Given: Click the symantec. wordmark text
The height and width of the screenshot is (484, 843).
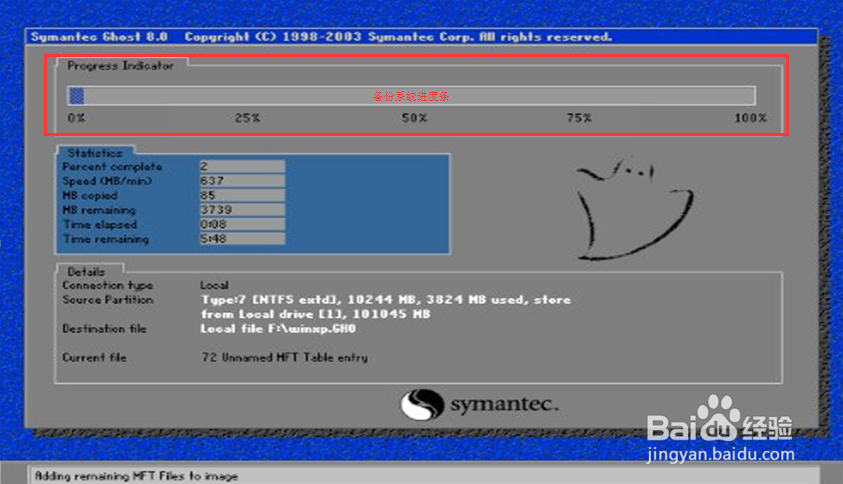Looking at the screenshot, I should click(x=505, y=404).
